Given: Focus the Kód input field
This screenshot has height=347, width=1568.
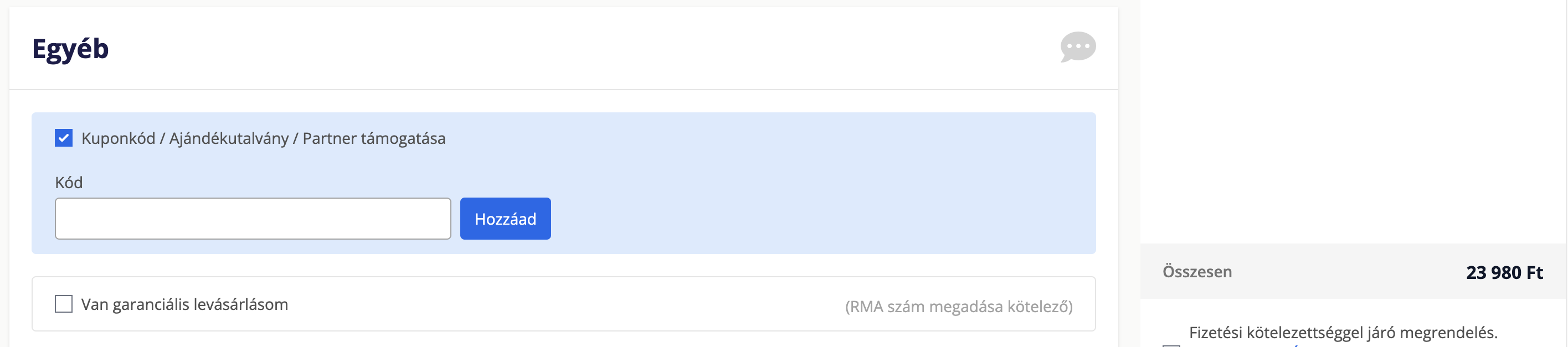Looking at the screenshot, I should coord(253,218).
